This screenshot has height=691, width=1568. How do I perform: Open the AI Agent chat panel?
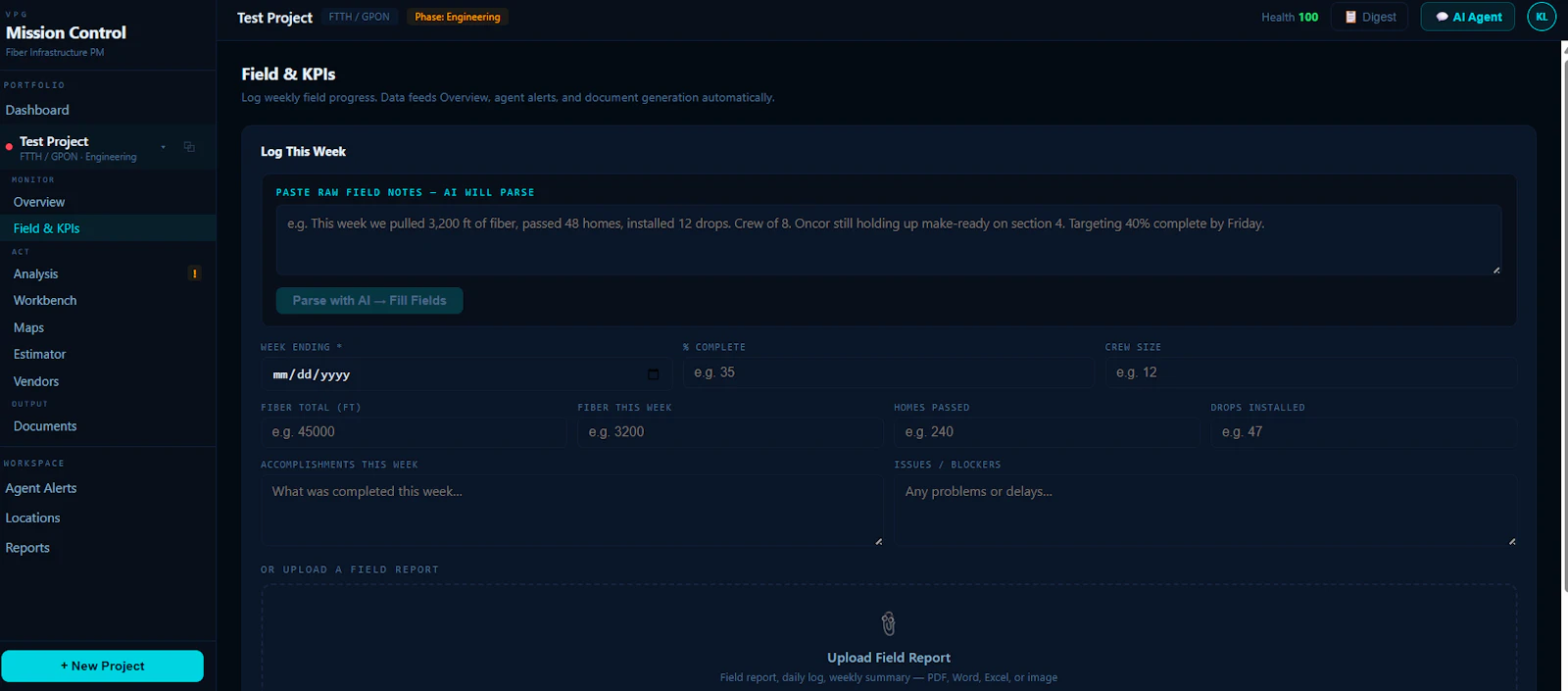pyautogui.click(x=1468, y=17)
